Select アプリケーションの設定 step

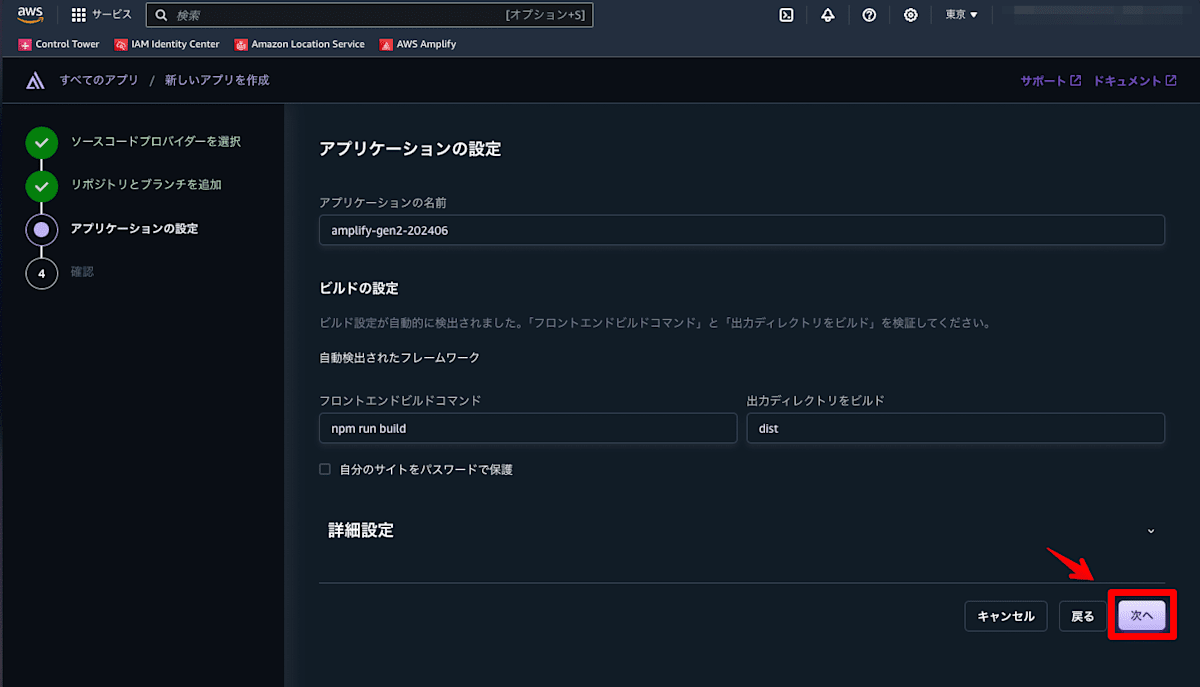click(x=135, y=228)
